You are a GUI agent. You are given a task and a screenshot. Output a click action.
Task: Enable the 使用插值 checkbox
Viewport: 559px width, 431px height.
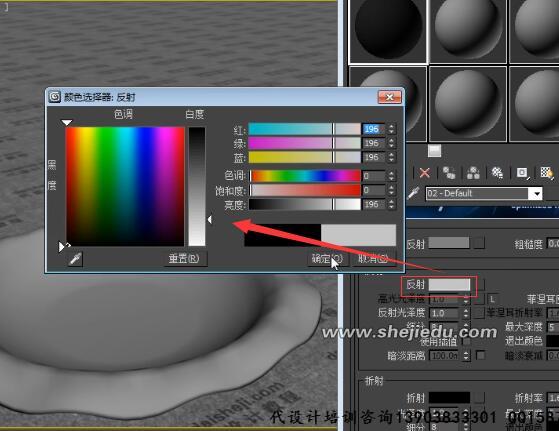[x=466, y=342]
